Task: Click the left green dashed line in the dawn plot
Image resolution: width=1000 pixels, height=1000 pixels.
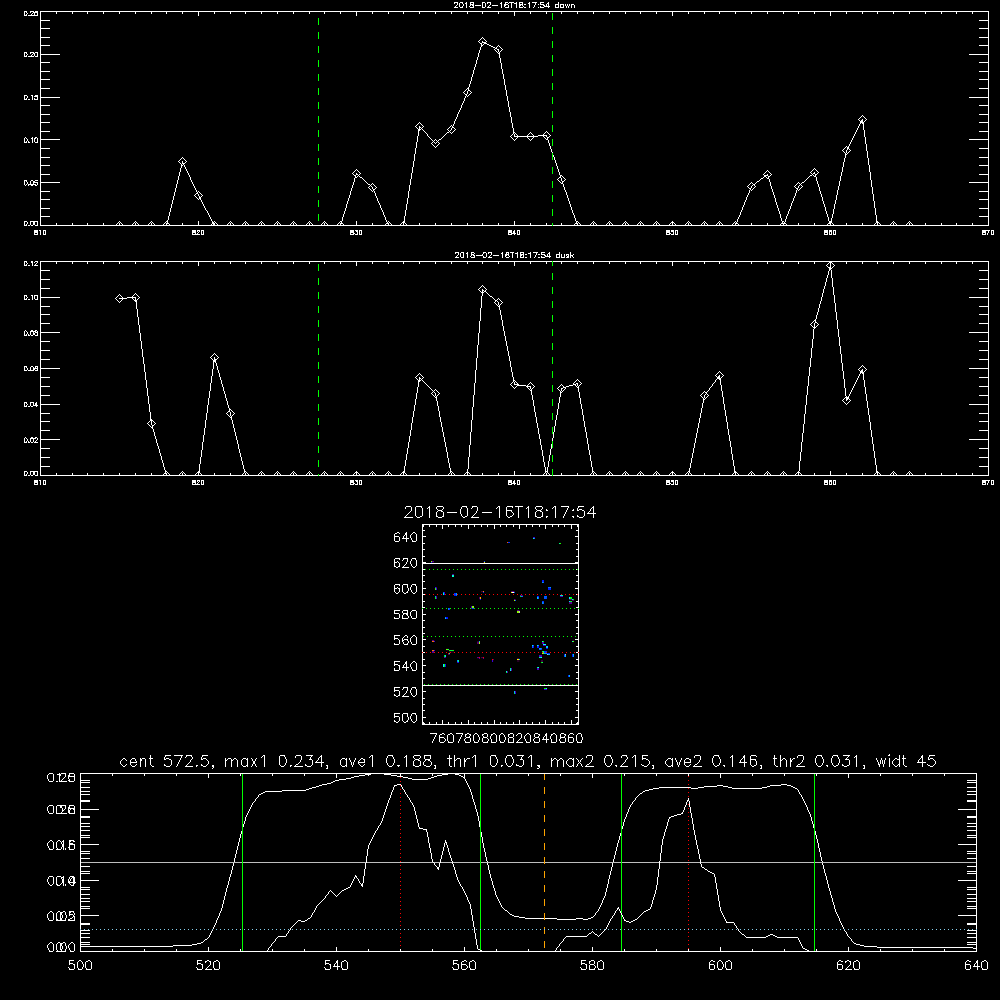Action: [x=318, y=118]
